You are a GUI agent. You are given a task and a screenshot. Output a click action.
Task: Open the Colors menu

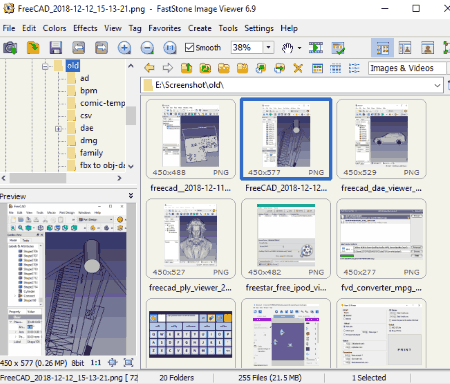[54, 28]
